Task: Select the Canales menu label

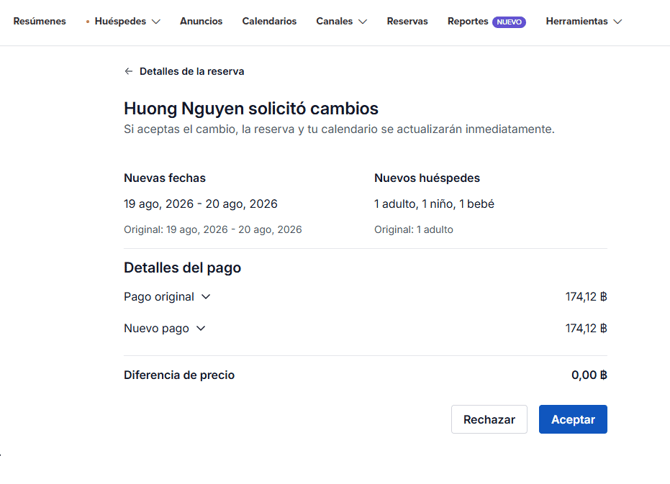Action: tap(336, 21)
